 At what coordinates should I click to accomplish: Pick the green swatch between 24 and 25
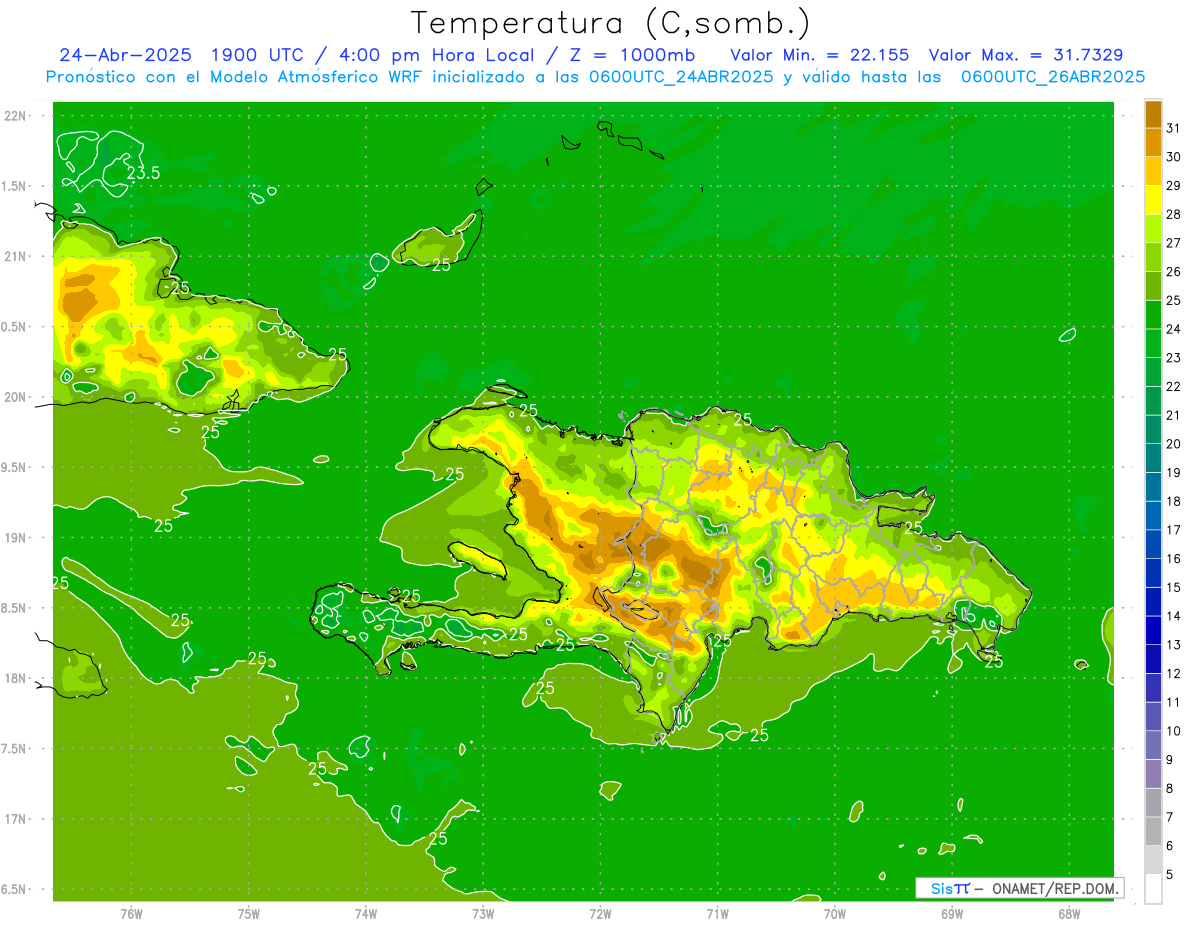[x=1153, y=315]
